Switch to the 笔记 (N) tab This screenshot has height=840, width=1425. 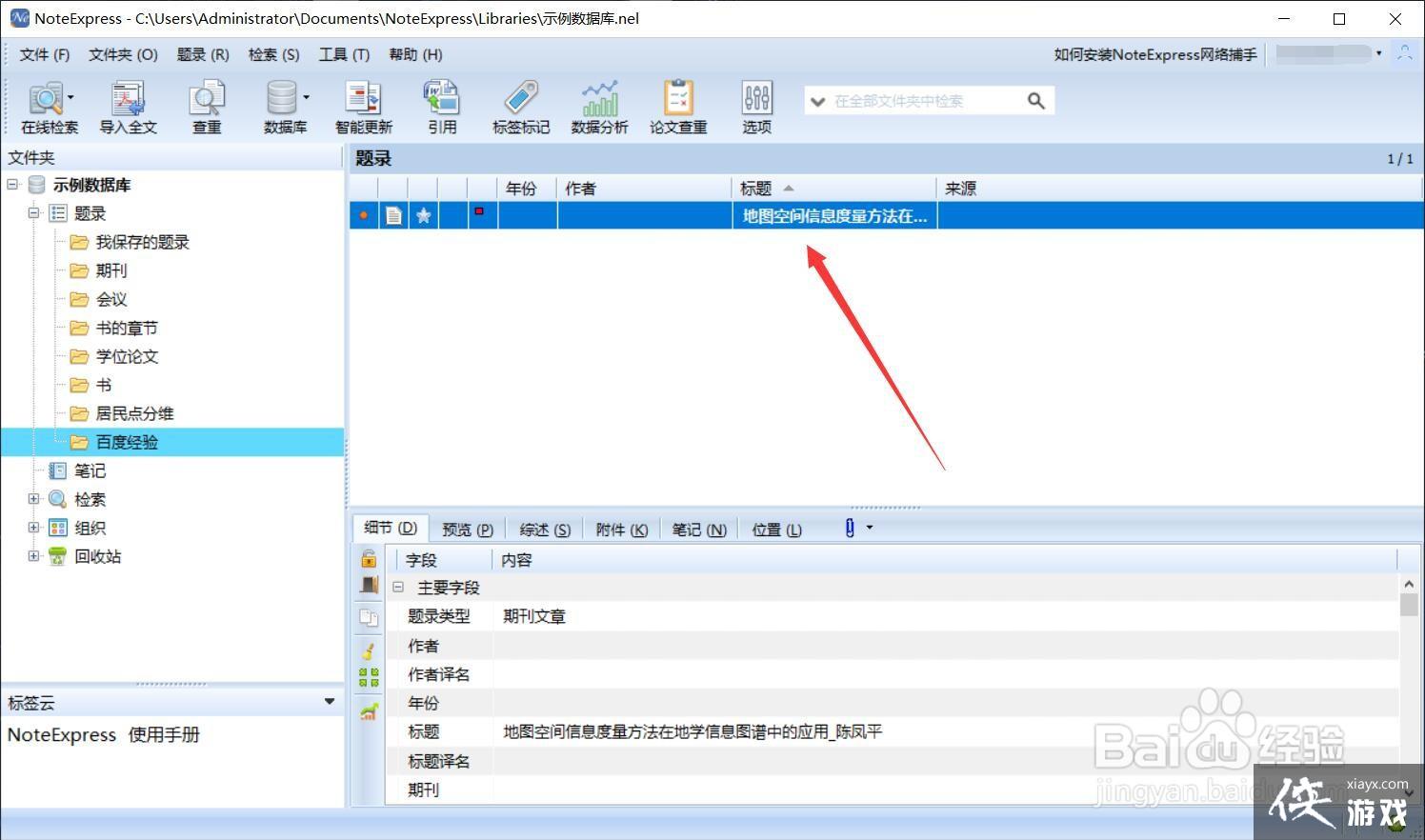[x=699, y=530]
